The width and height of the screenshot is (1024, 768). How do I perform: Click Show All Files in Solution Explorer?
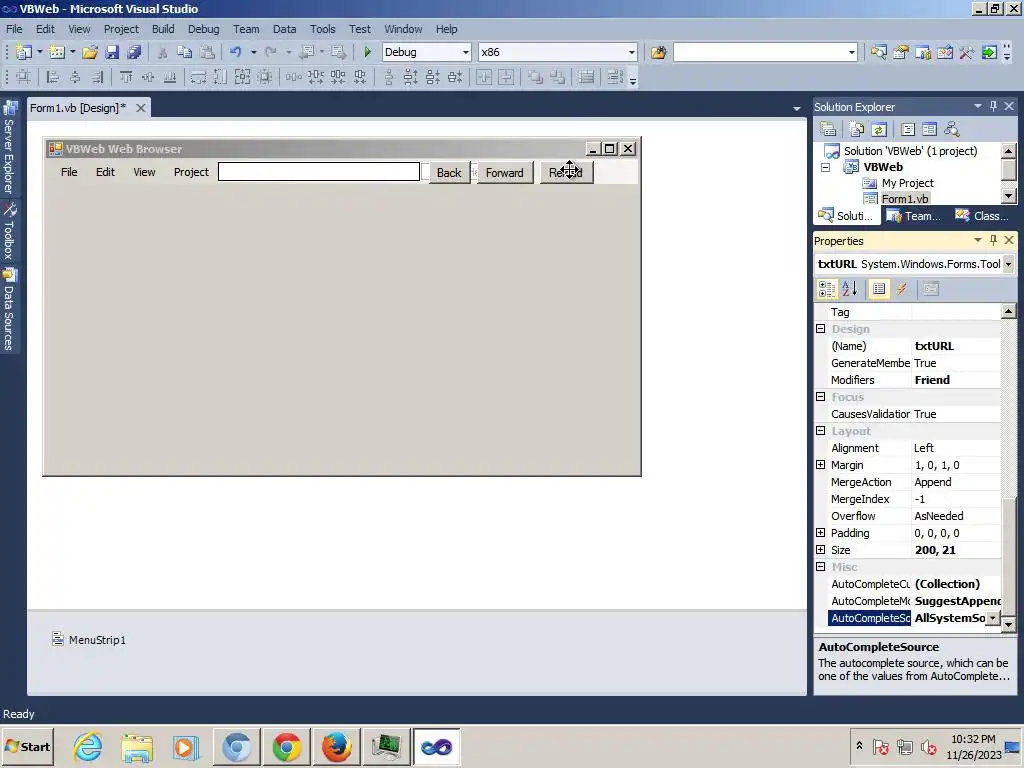pos(857,129)
